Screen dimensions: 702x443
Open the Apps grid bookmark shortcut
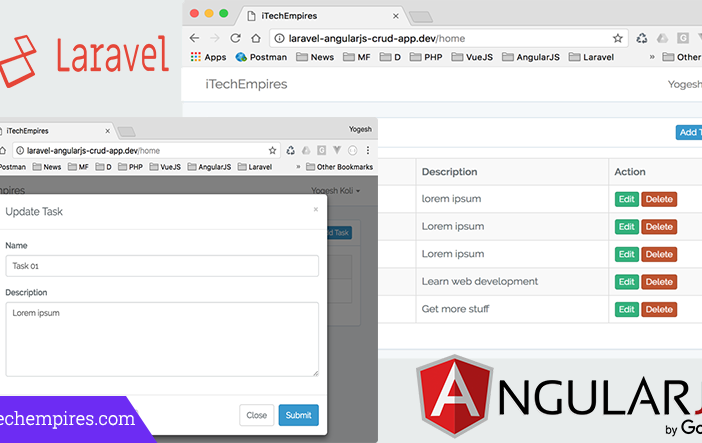point(208,57)
